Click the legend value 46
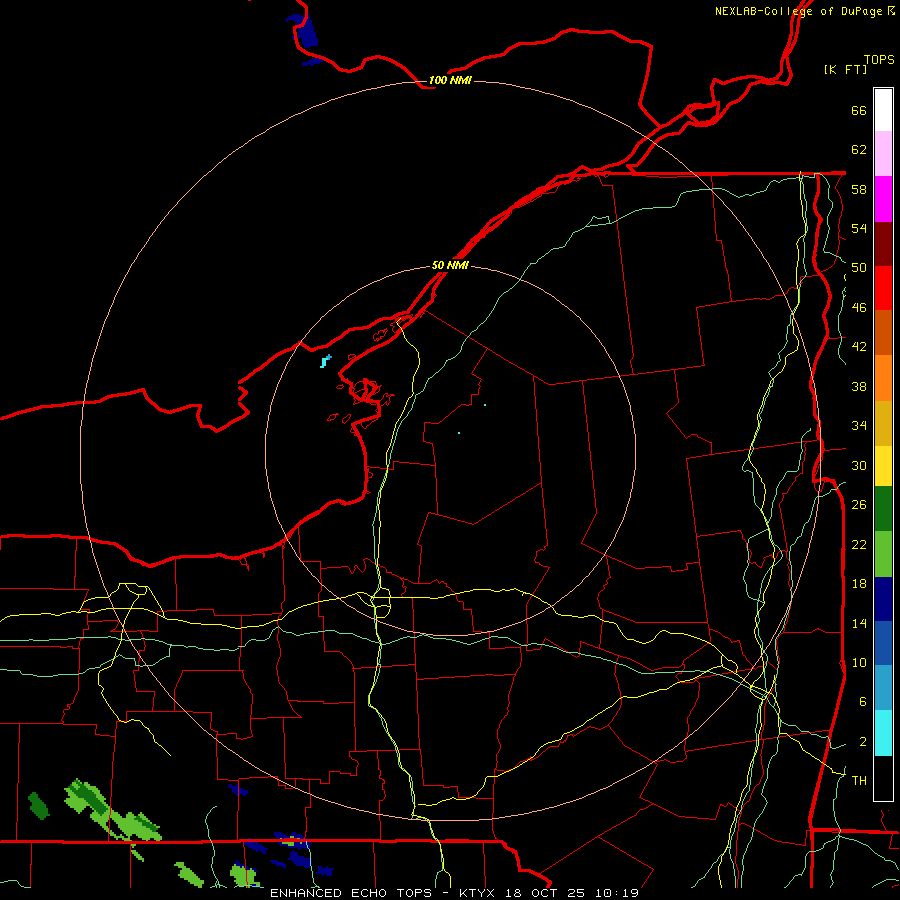 859,308
